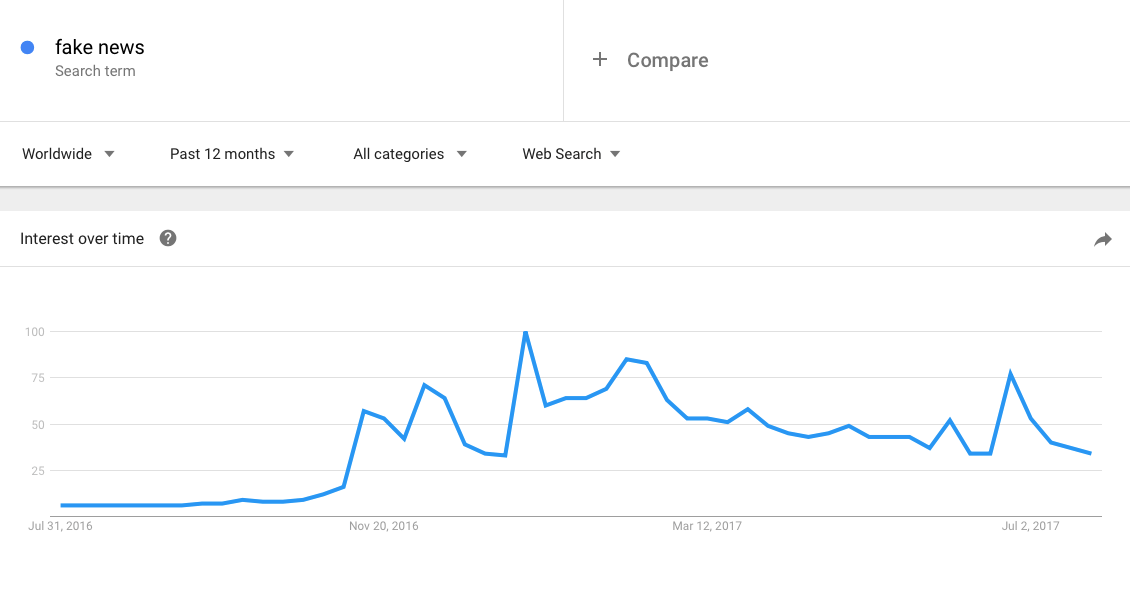Open the Interest over time help icon
Screen dimensions: 1130x597
tap(168, 239)
